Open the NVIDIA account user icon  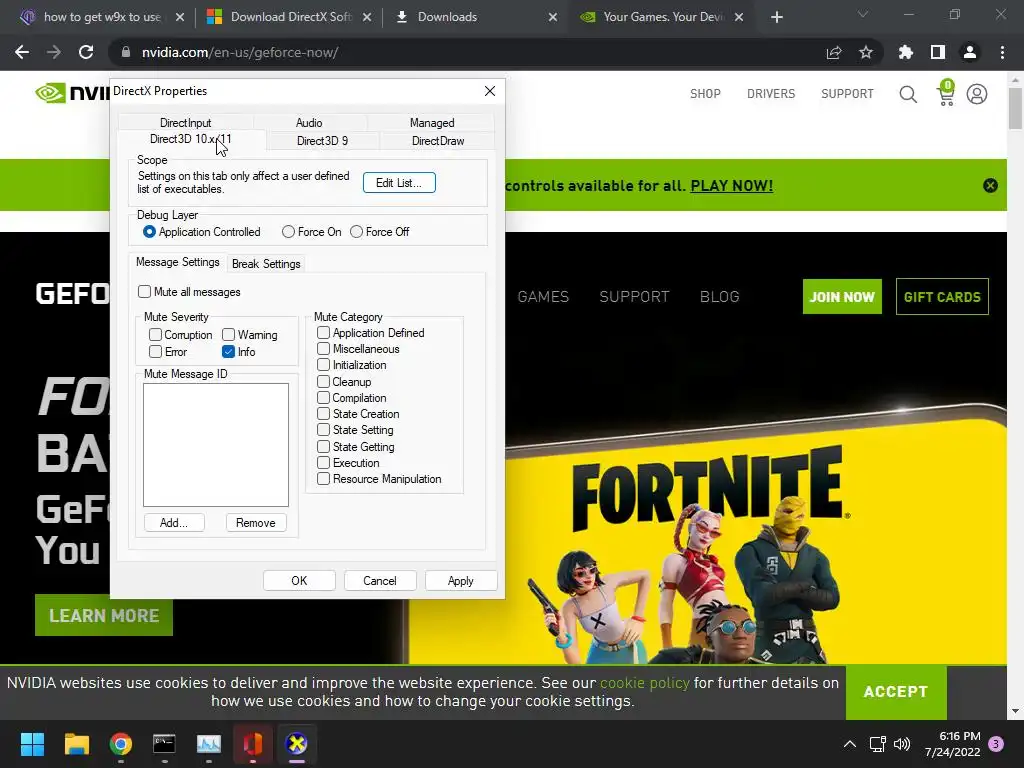pos(977,94)
